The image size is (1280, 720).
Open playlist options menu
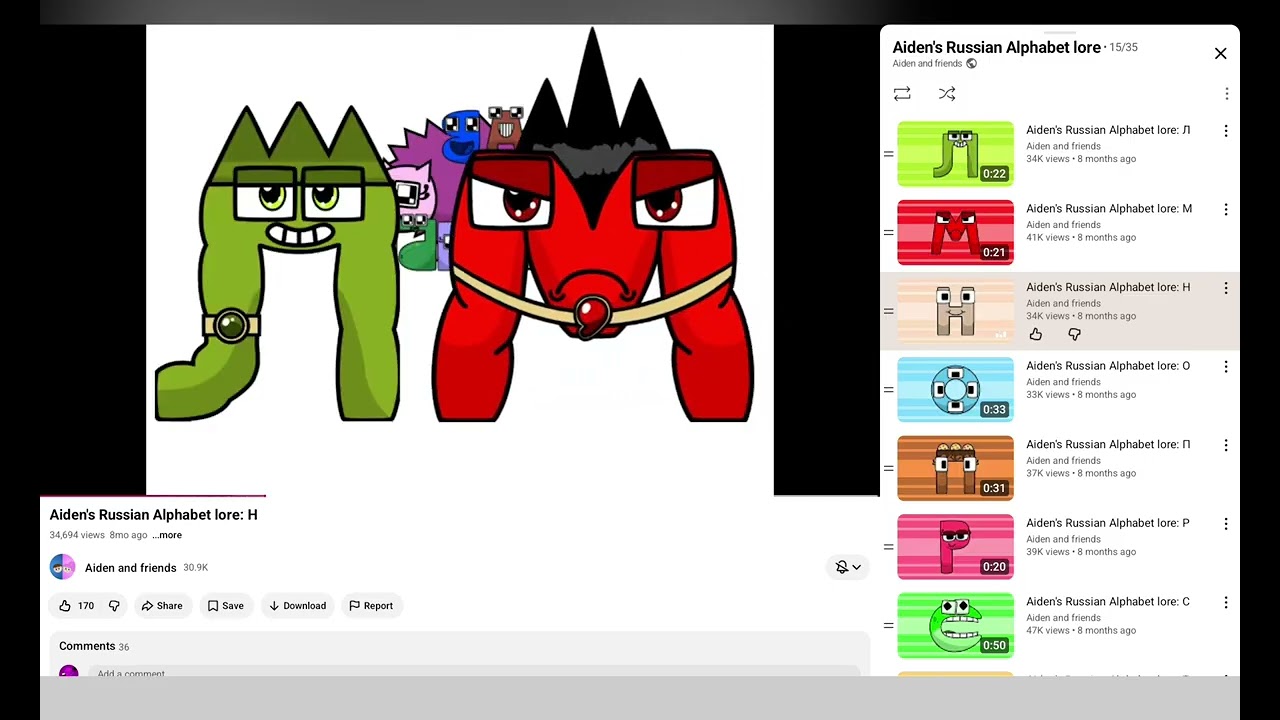[1226, 94]
